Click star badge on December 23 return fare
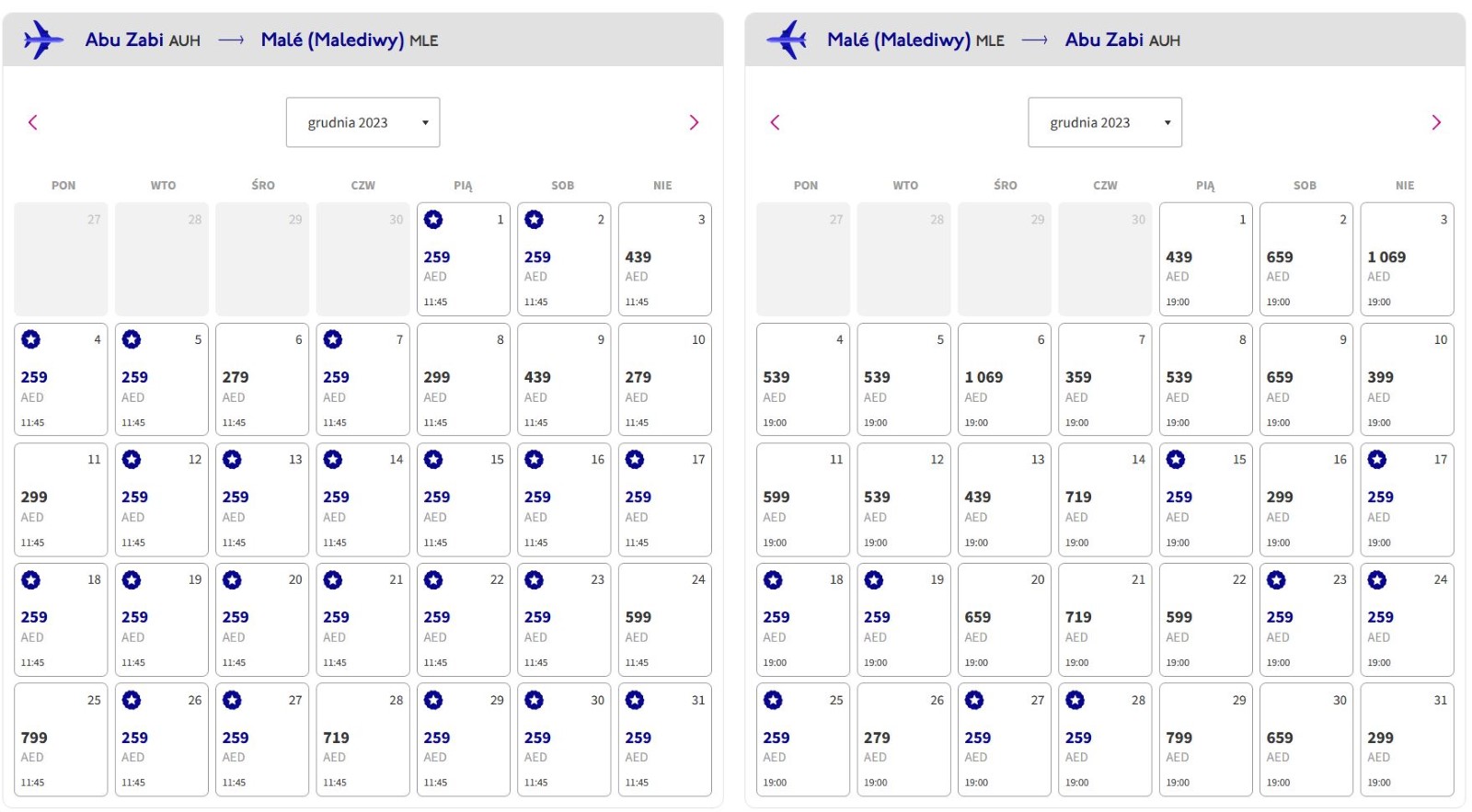The width and height of the screenshot is (1472, 812). (1276, 579)
